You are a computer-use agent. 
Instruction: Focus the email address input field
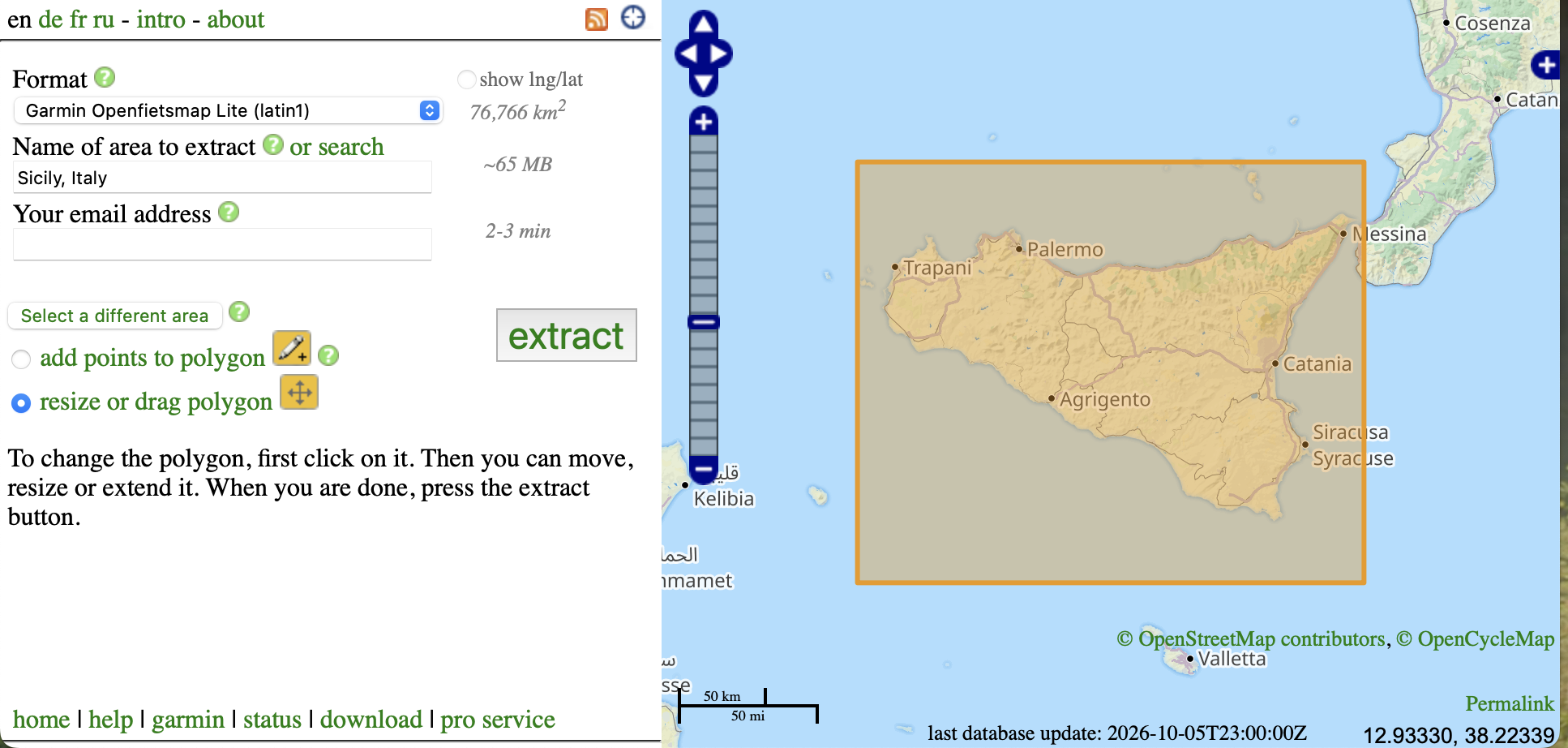tap(223, 244)
